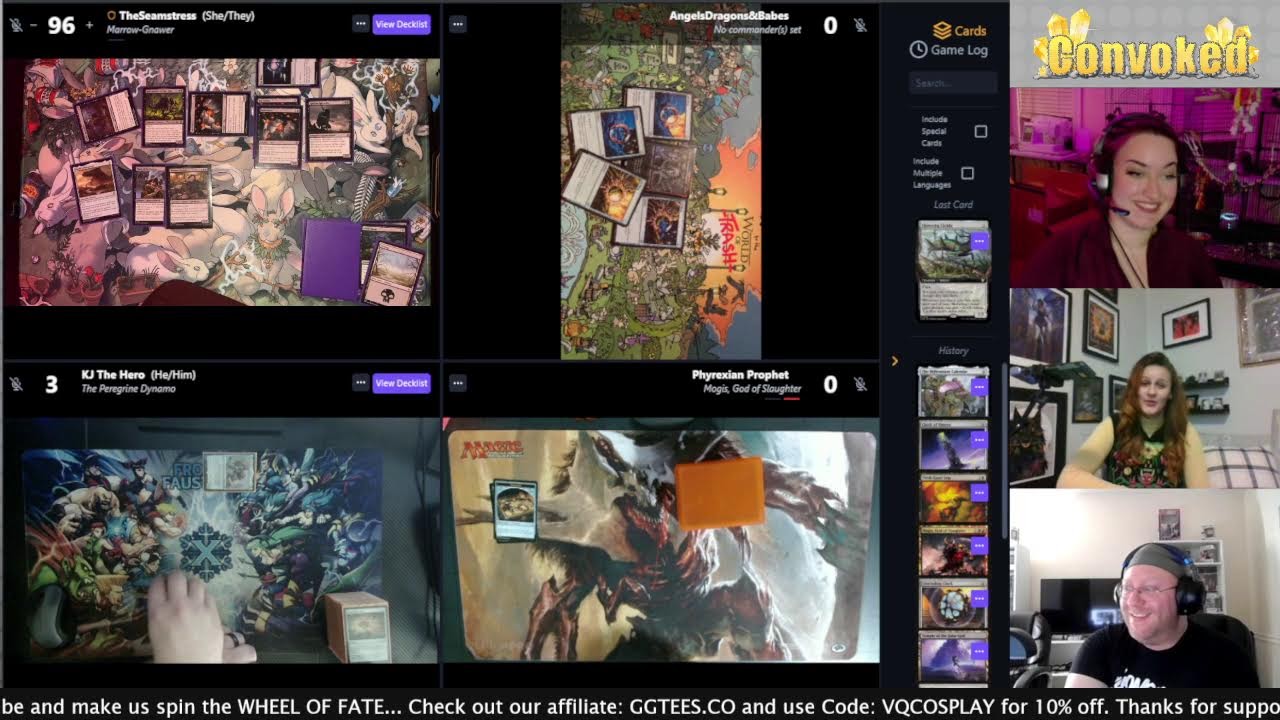Screen dimensions: 1280x720
Task: Select TheSeamstress player name
Action: [x=158, y=16]
